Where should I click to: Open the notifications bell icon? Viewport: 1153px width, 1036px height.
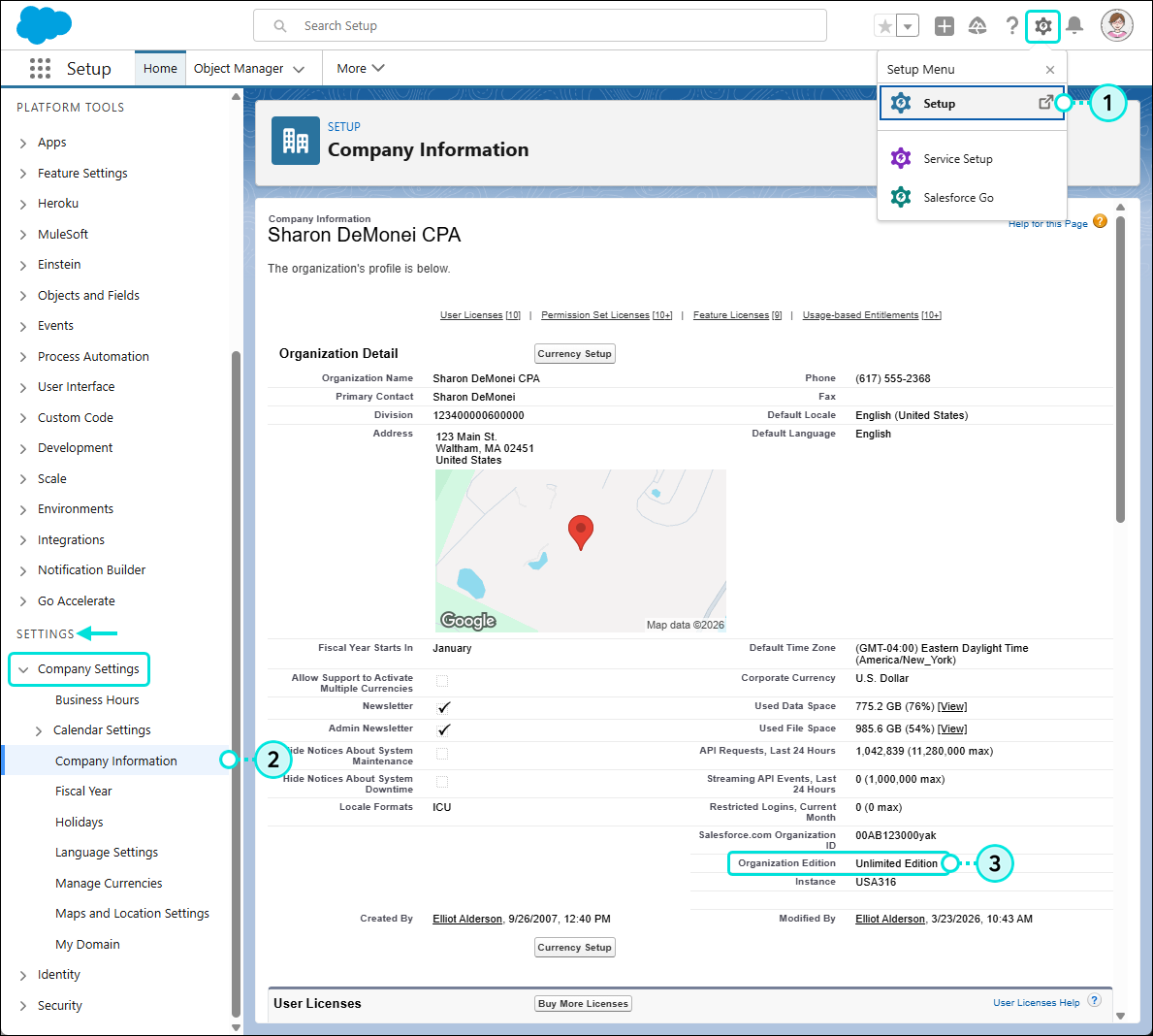(x=1076, y=25)
